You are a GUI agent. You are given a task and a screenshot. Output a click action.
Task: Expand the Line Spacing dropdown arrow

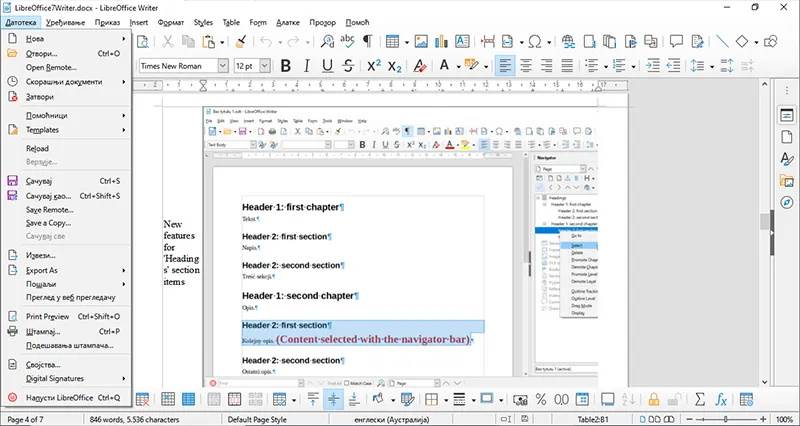(x=712, y=67)
